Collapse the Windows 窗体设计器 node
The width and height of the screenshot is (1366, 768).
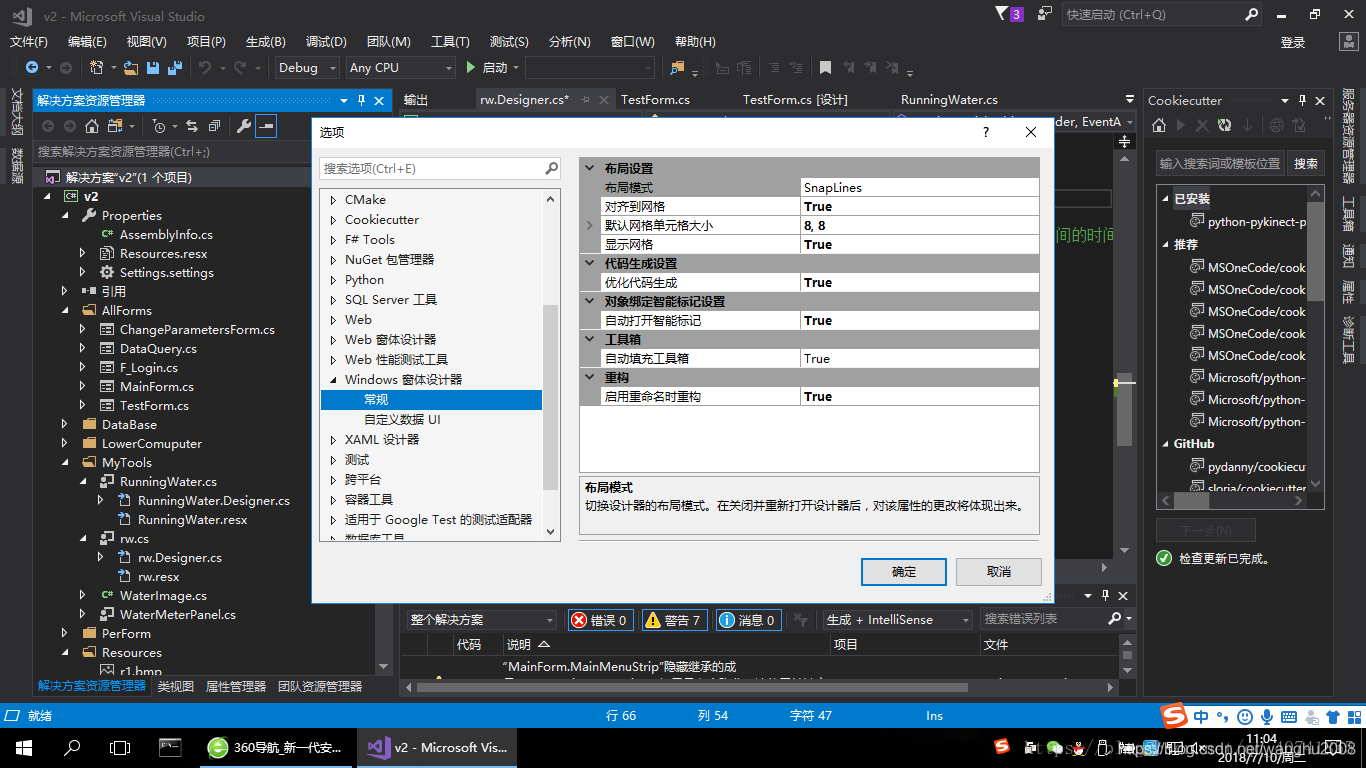(333, 380)
